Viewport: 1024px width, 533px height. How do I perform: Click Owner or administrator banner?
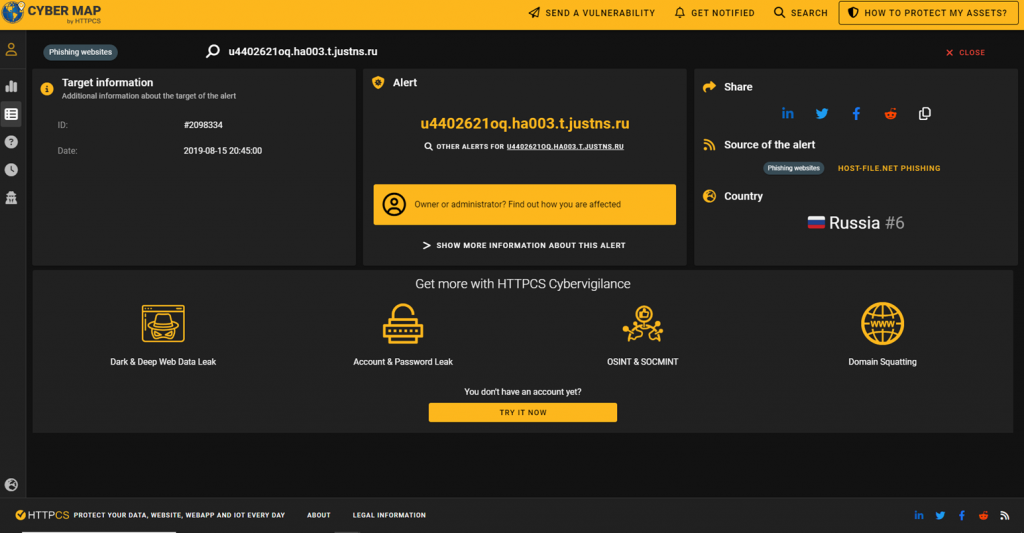point(524,204)
